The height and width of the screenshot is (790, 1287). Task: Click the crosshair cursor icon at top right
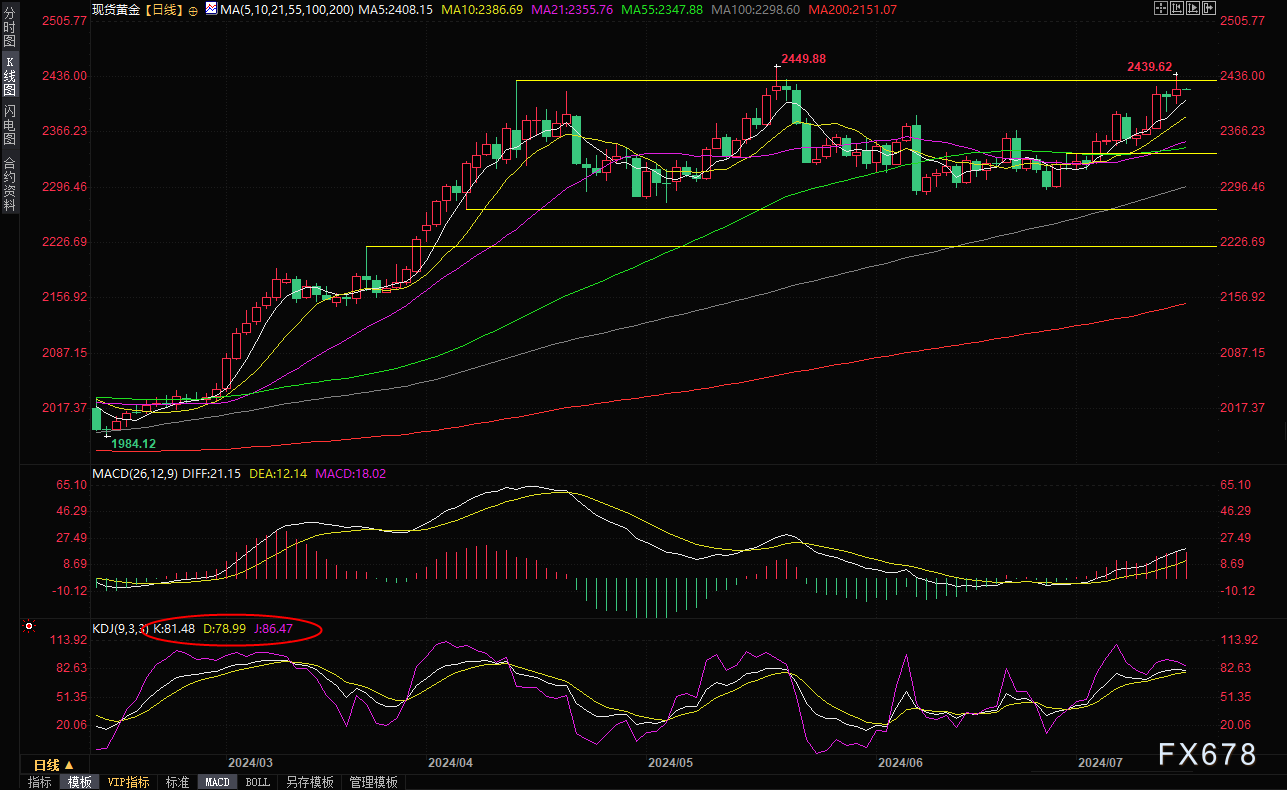[x=1161, y=8]
